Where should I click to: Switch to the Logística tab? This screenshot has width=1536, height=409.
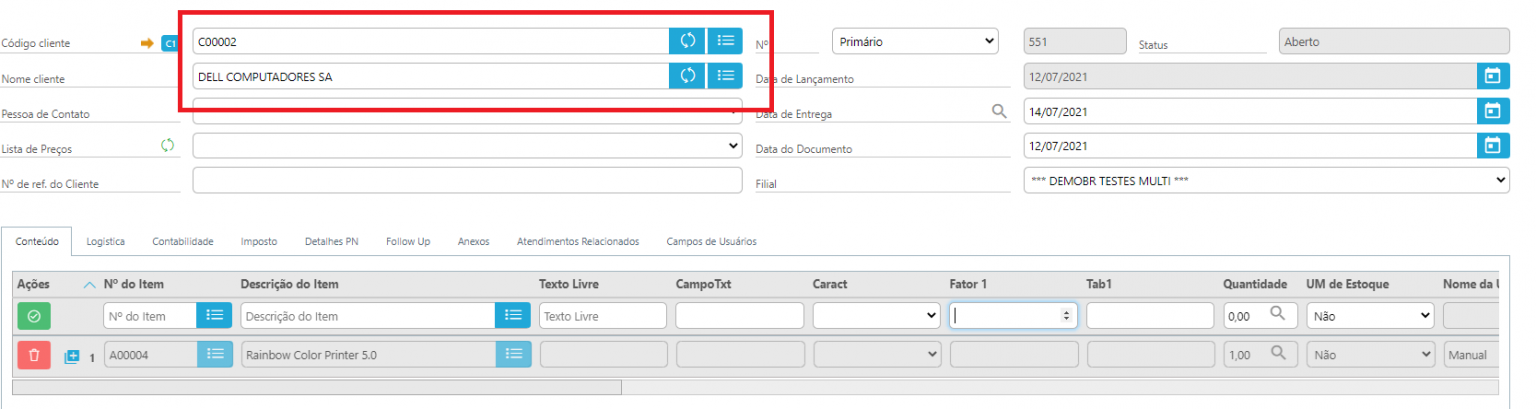[x=105, y=241]
